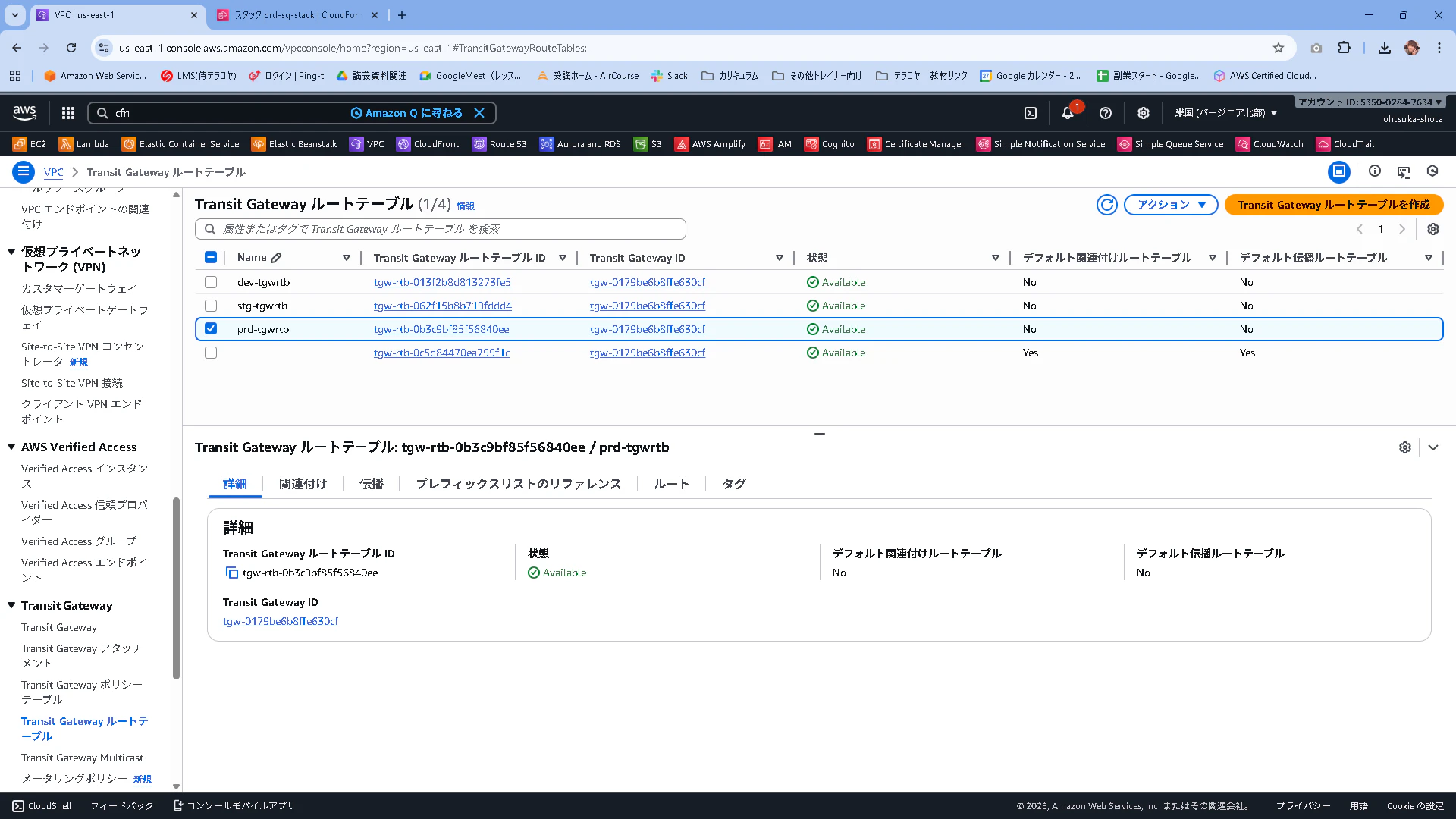Open the help question mark menu
1456x819 pixels.
click(1106, 113)
